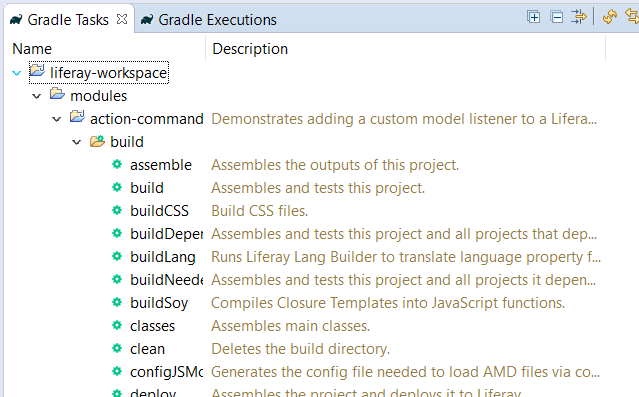The image size is (639, 397).
Task: Click 'Runs Liferay Lang Builder' description
Action: [406, 257]
